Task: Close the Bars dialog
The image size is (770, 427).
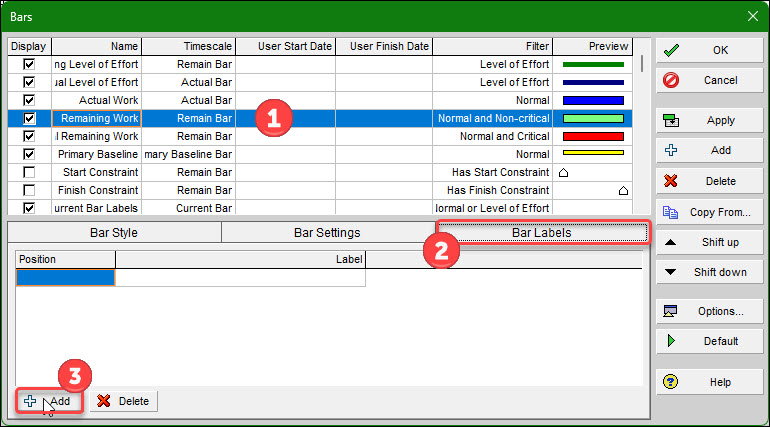Action: (753, 16)
